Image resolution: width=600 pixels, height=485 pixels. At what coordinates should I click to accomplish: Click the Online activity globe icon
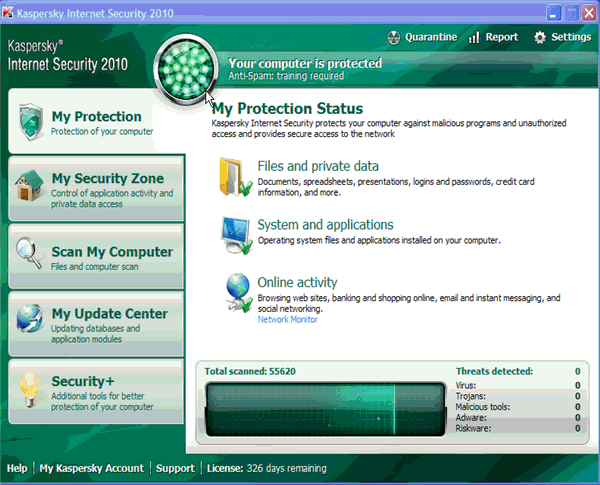point(239,293)
